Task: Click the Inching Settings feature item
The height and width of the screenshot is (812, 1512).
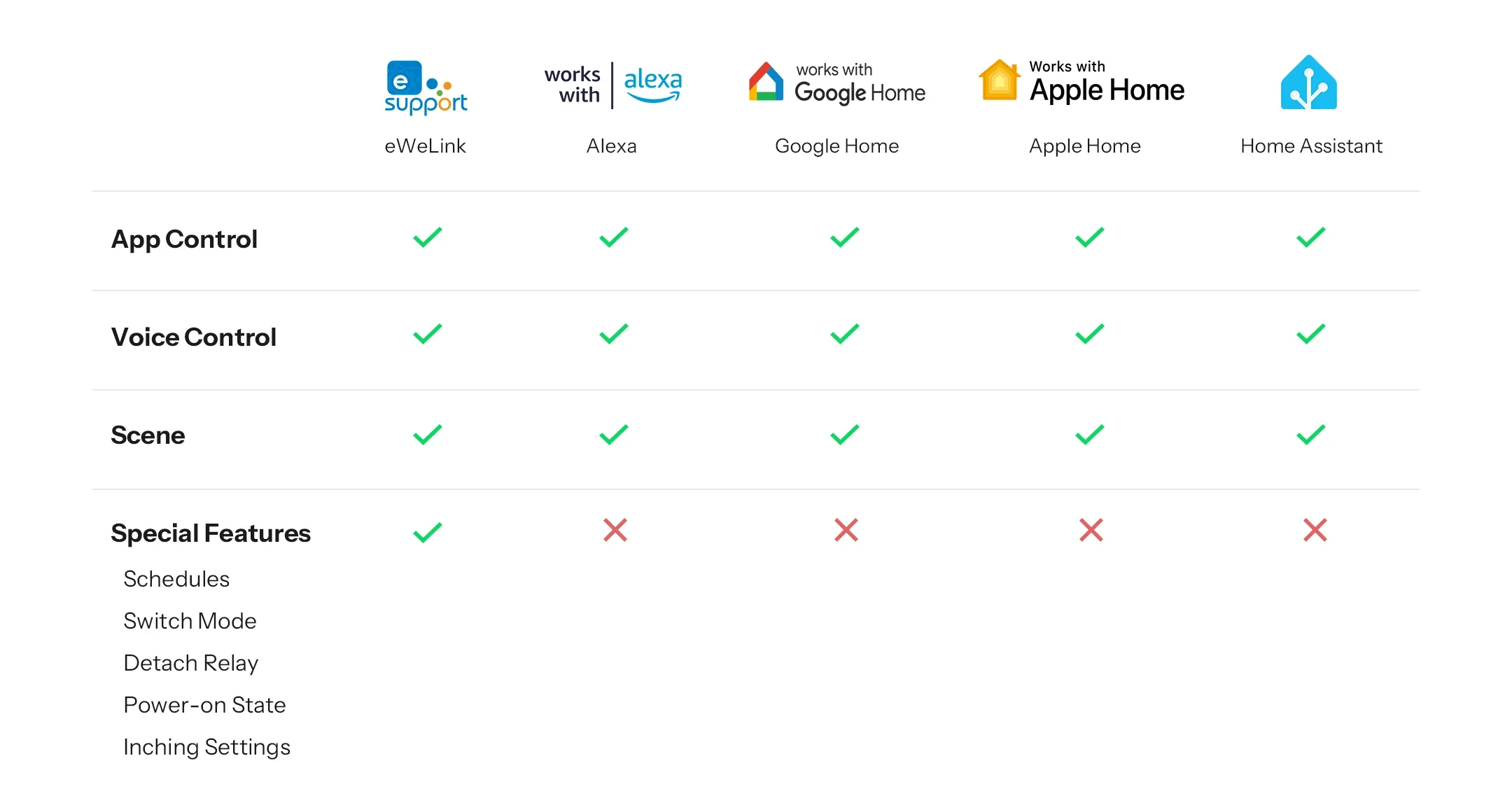Action: pos(206,747)
